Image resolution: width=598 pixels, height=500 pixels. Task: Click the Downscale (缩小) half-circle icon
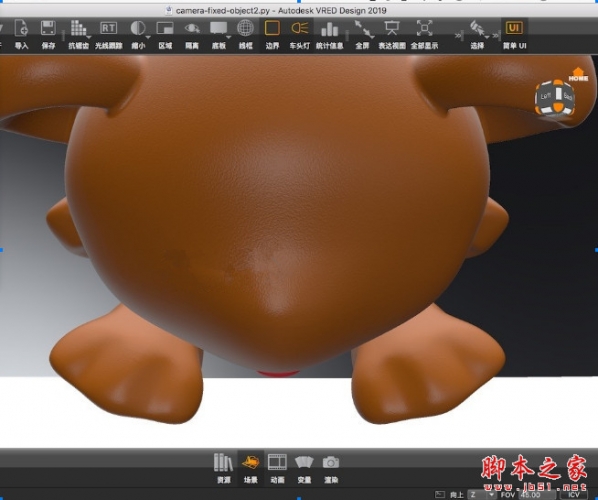138,28
